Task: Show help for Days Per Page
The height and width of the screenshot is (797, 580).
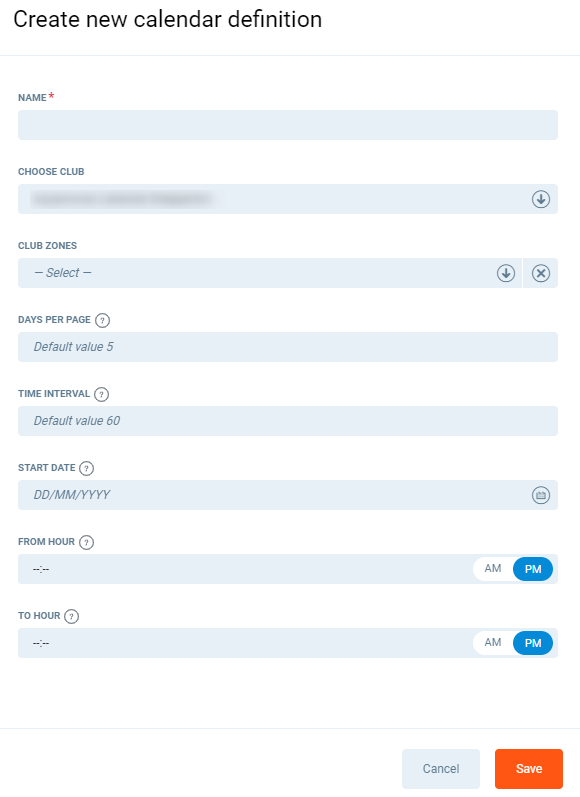Action: coord(102,320)
